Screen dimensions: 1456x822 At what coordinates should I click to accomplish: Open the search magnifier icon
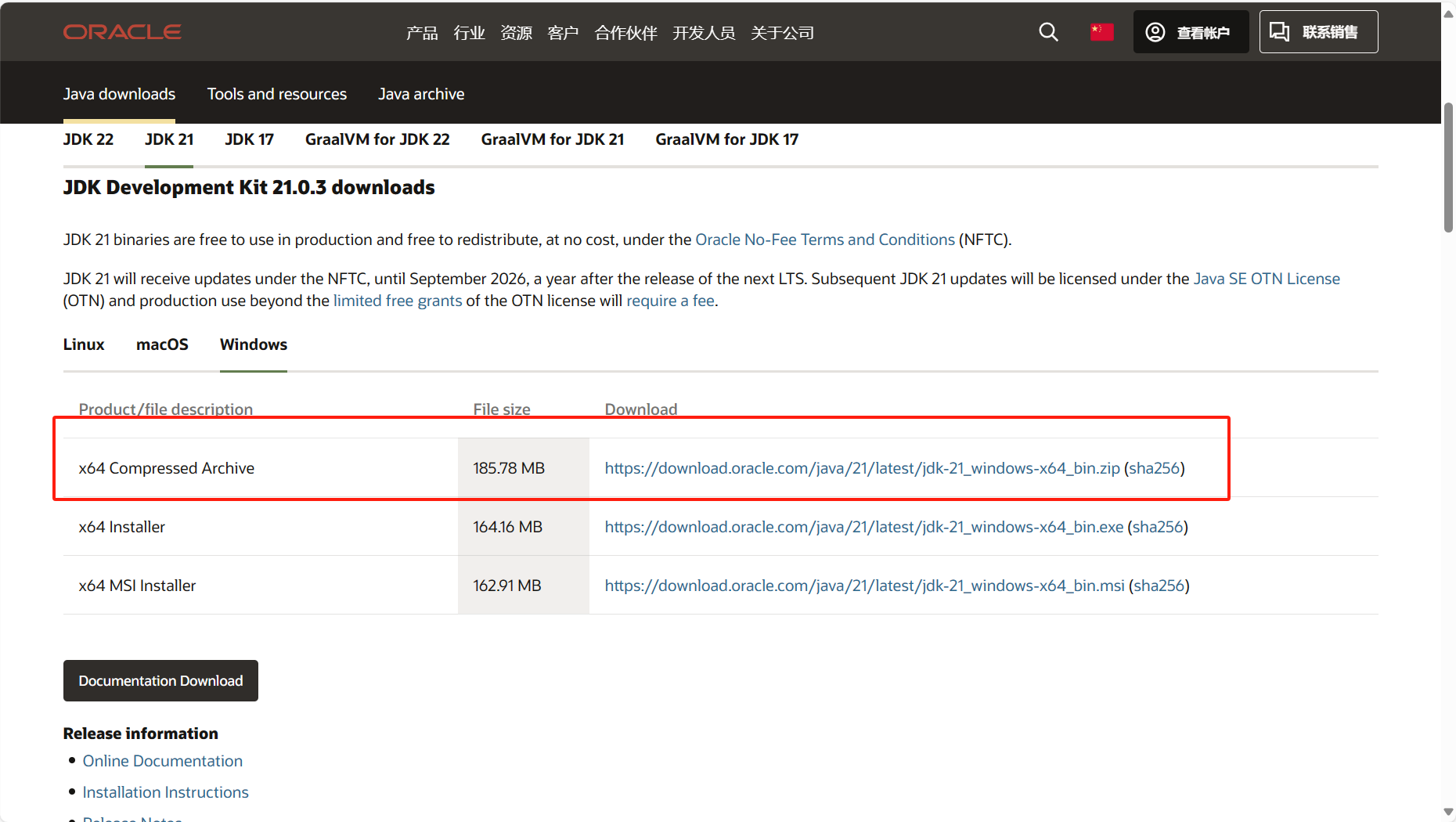tap(1048, 32)
